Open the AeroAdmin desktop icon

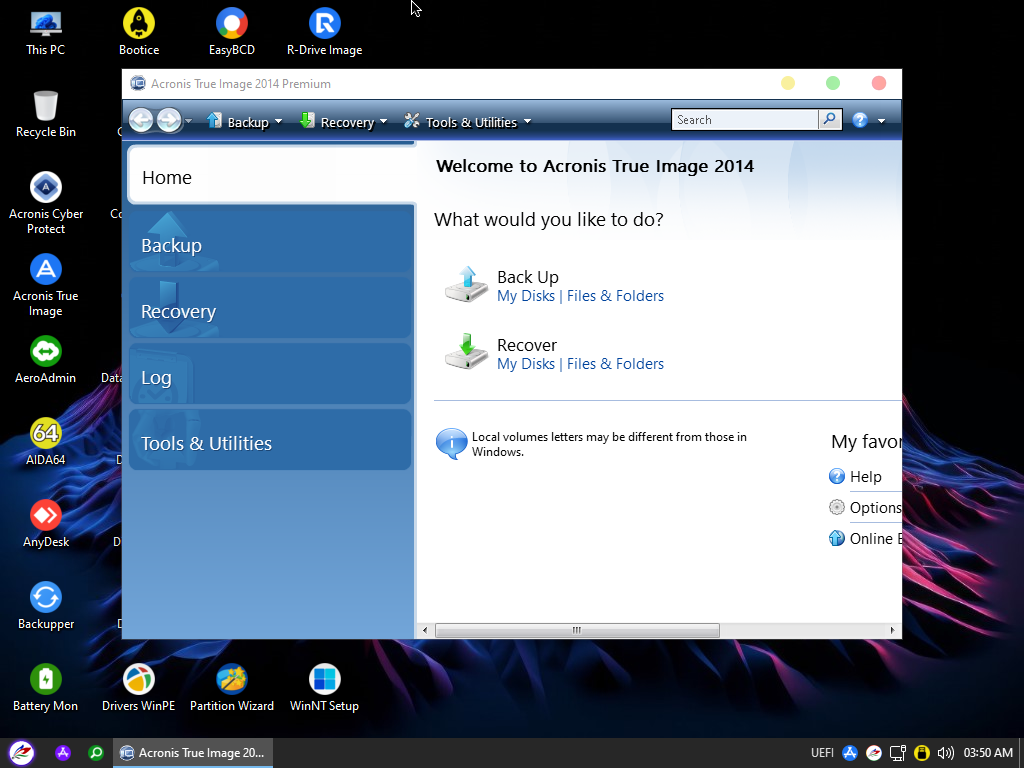click(x=46, y=359)
